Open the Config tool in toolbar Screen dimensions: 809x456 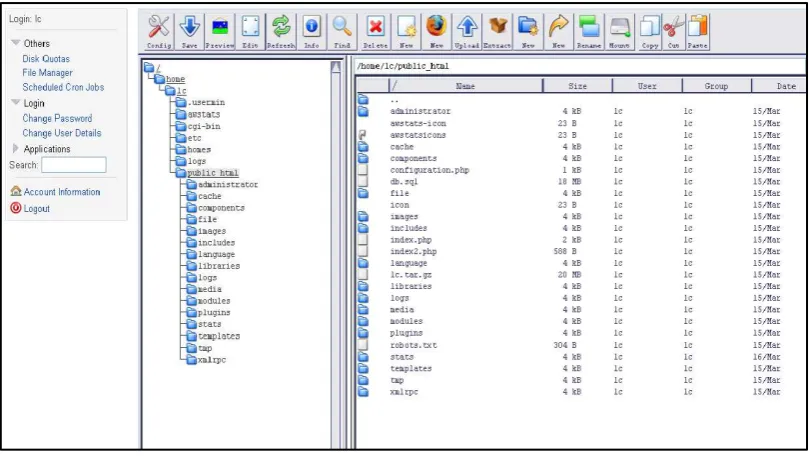tap(159, 31)
